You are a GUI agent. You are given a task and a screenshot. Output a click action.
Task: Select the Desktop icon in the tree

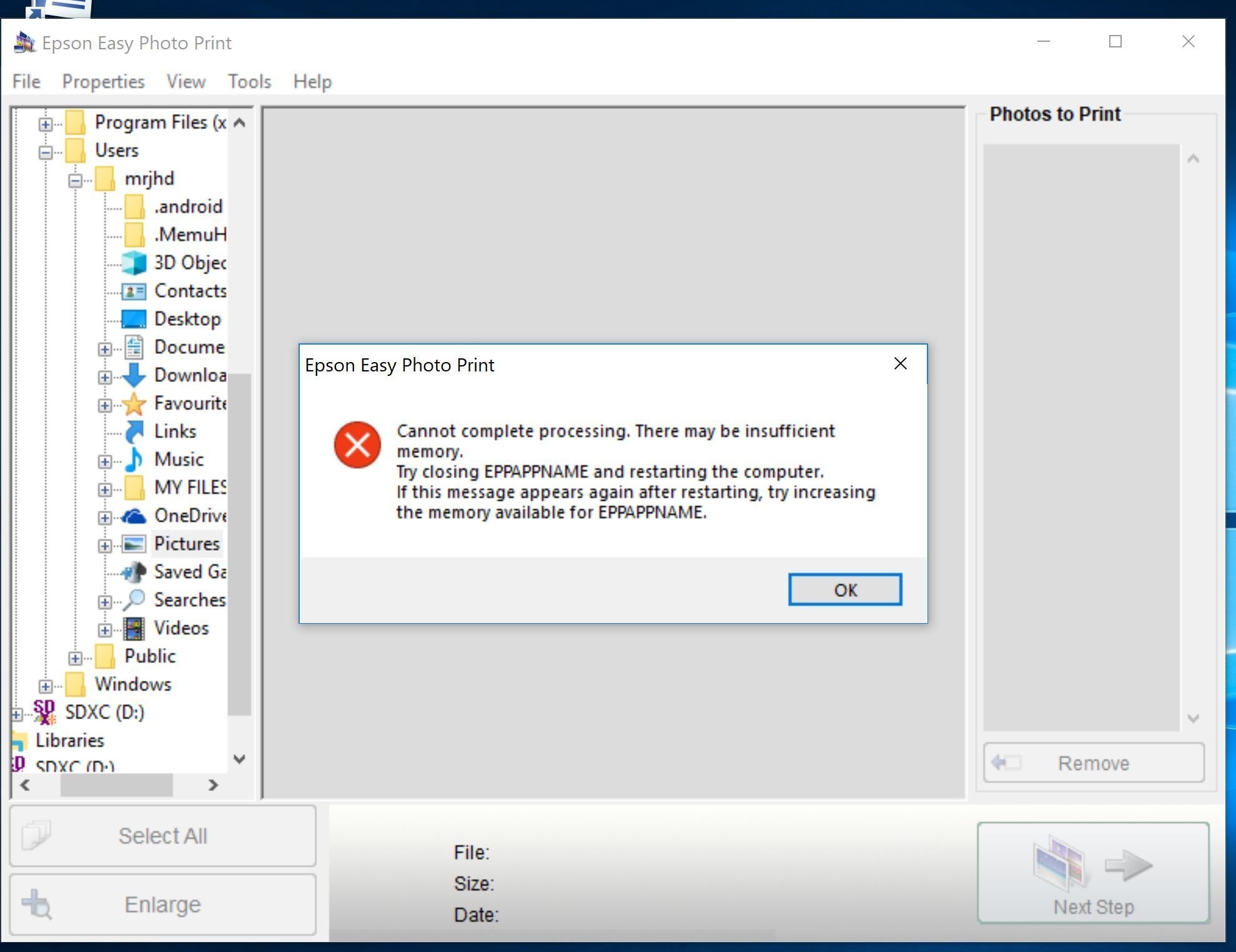click(x=134, y=319)
